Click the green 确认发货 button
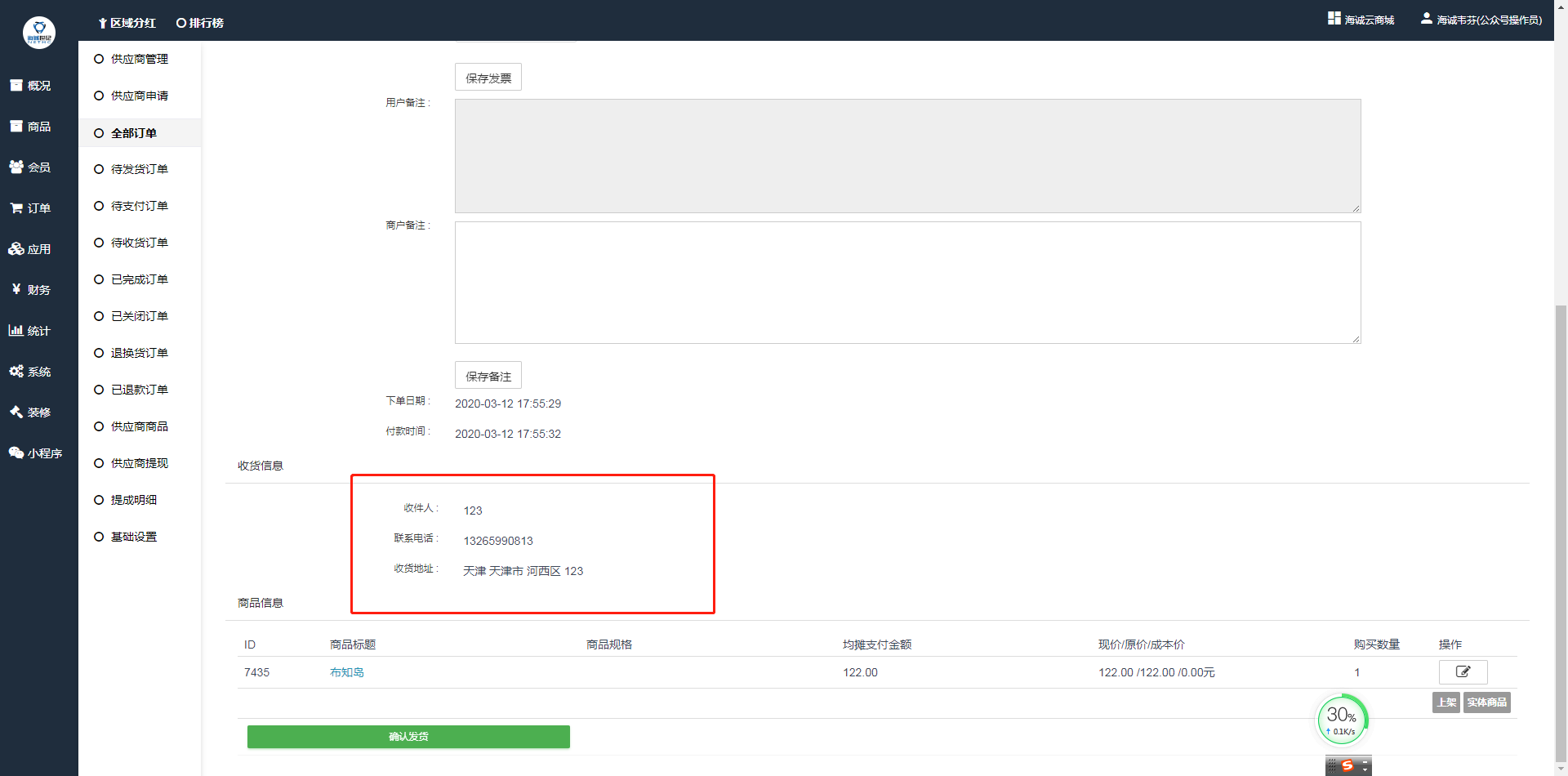 (x=408, y=737)
